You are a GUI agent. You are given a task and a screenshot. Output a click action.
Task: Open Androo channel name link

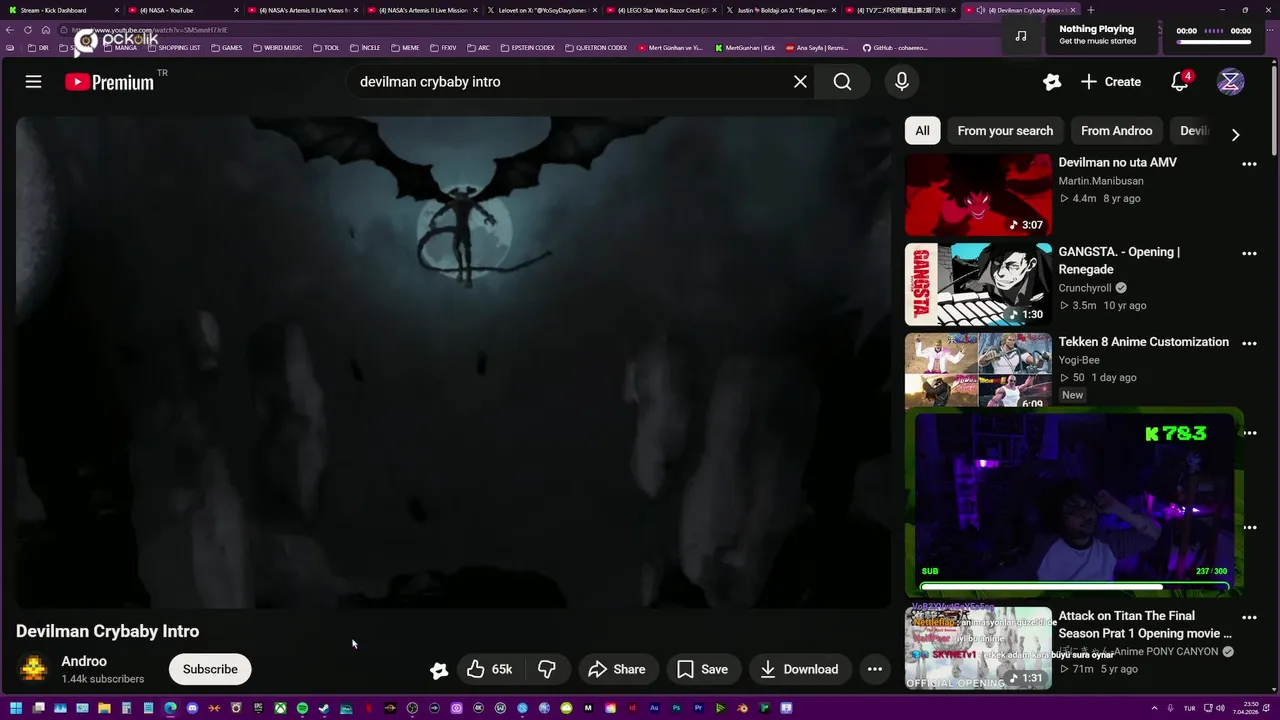tap(84, 661)
